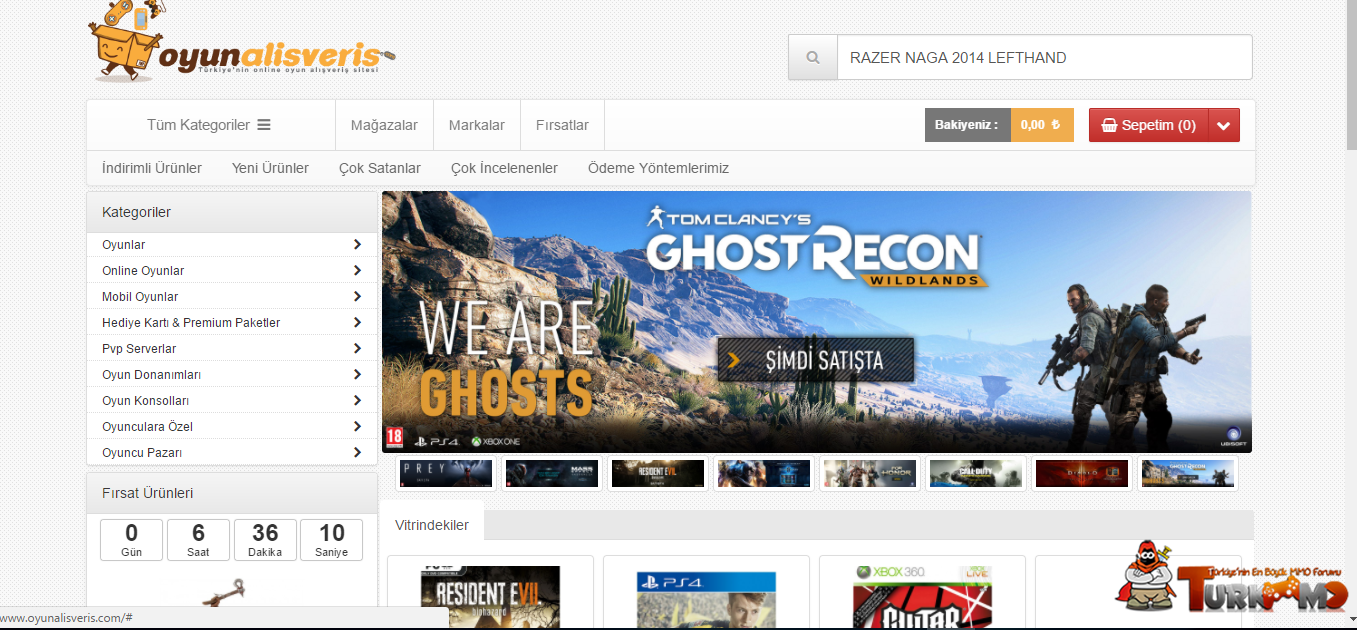Open the Oyuncu Pazarı category

(x=232, y=452)
